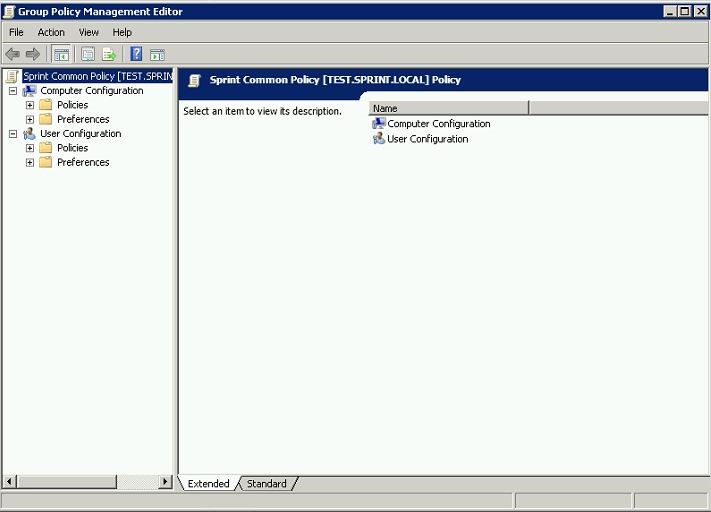Screen dimensions: 711x512
Task: Toggle Show/Hide Action Pane toolbar icon
Action: (157, 55)
